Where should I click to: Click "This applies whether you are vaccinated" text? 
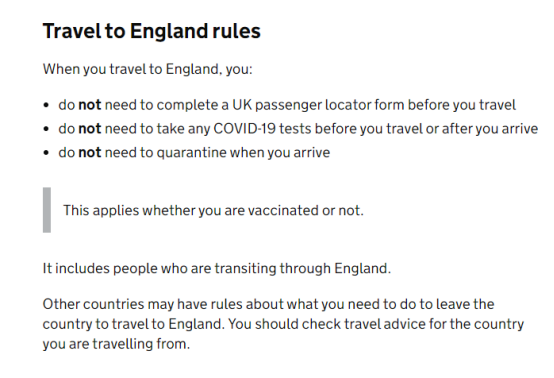point(191,211)
